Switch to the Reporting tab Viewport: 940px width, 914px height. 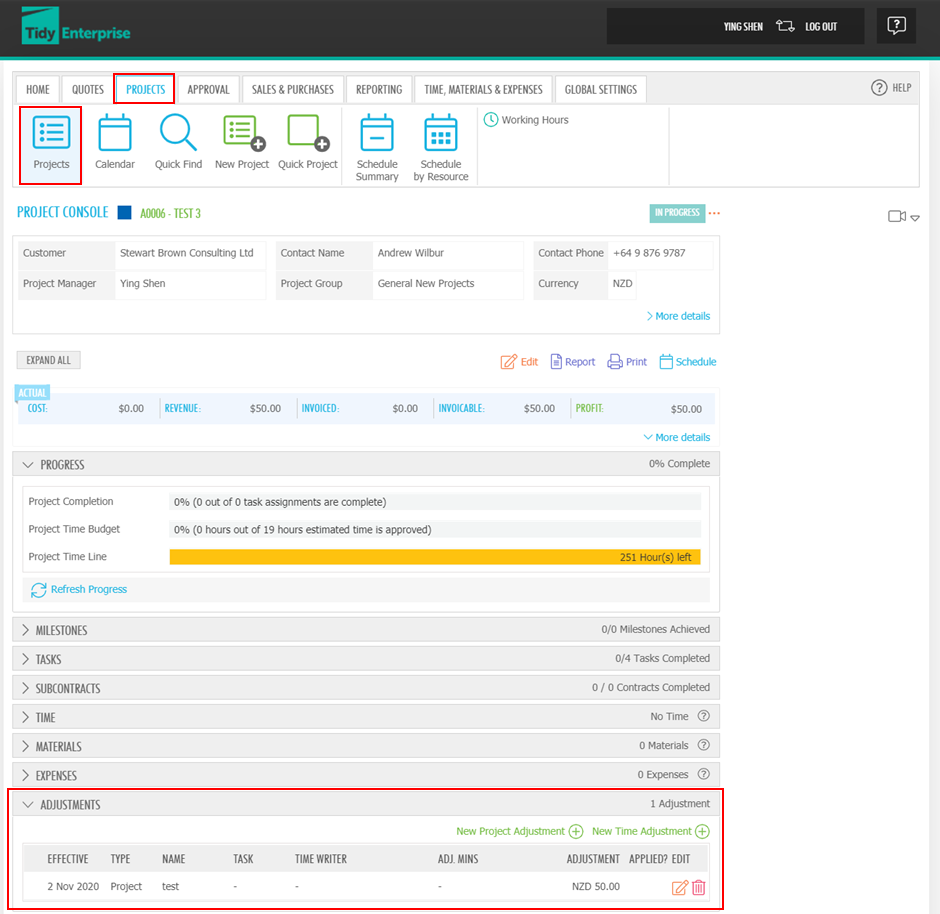pos(379,89)
